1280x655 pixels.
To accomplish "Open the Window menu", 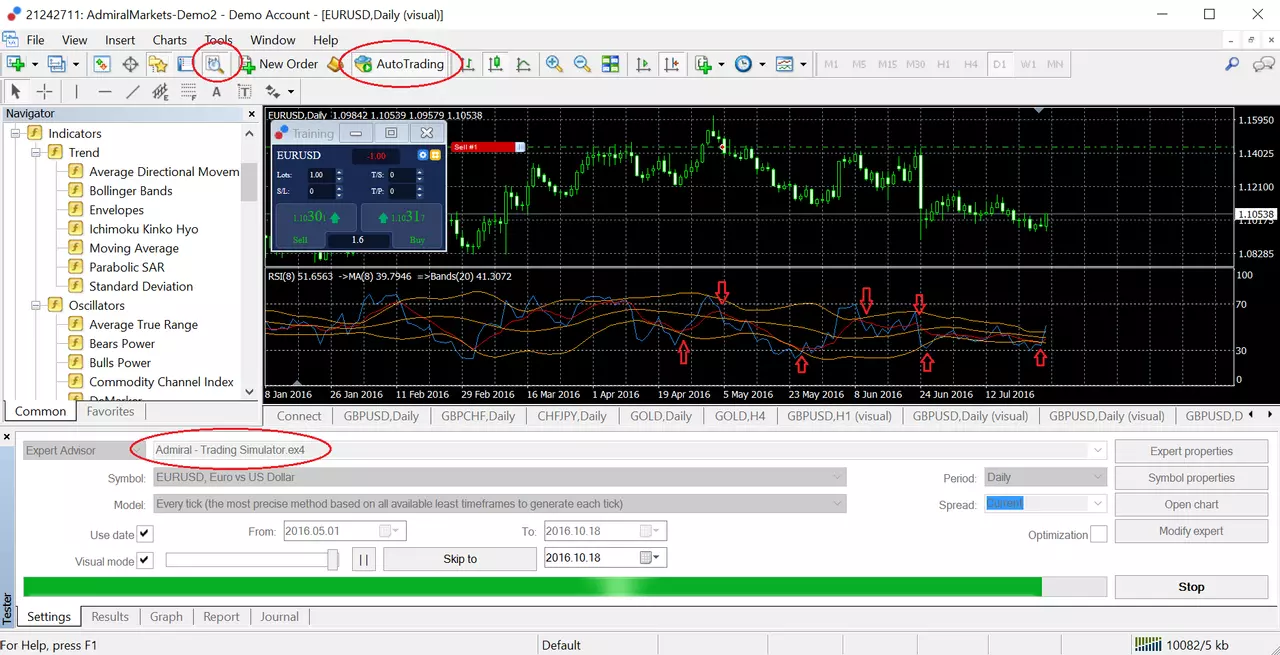I will [273, 40].
